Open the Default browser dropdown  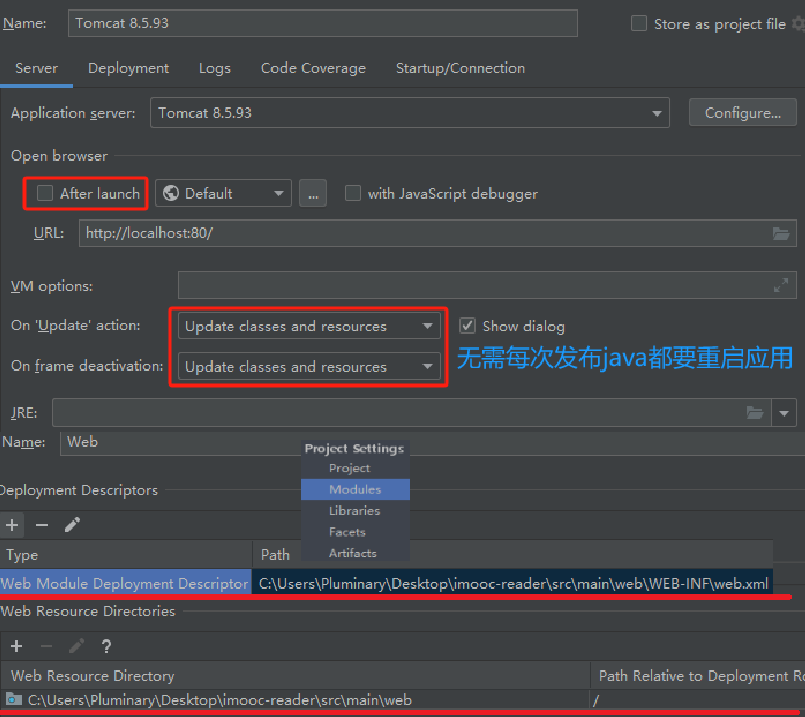223,193
